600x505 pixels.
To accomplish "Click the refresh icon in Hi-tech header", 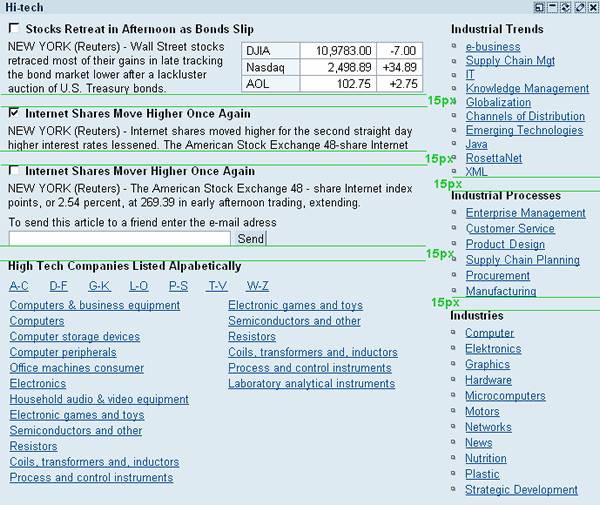I will click(567, 8).
